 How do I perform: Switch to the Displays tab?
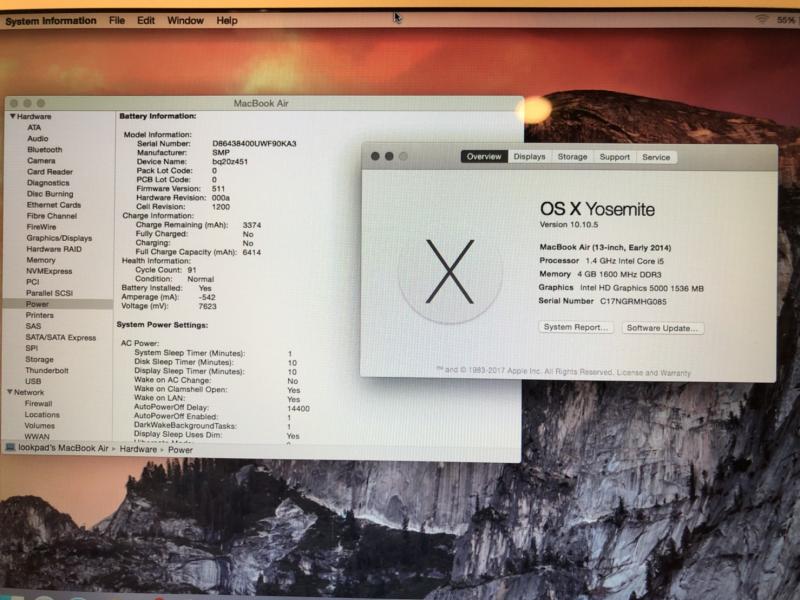coord(529,157)
